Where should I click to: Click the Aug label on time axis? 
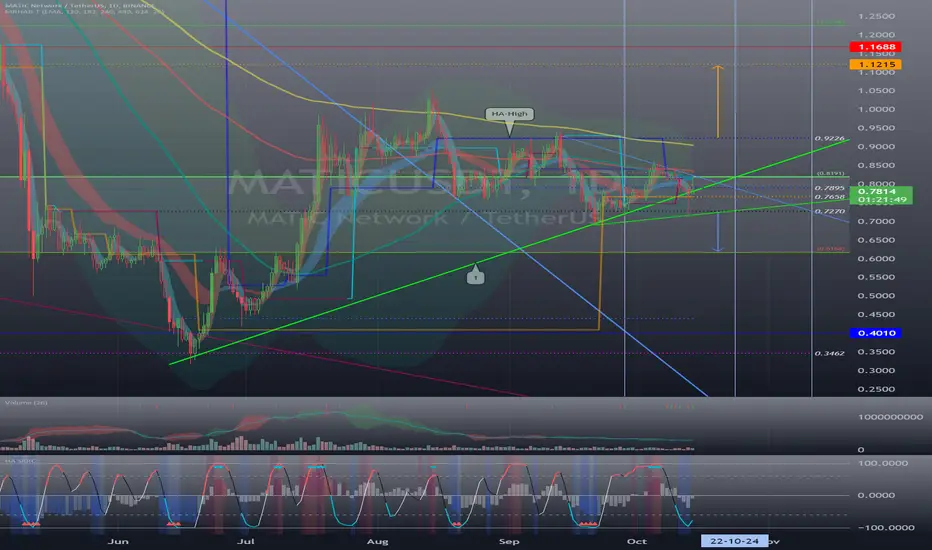click(377, 541)
